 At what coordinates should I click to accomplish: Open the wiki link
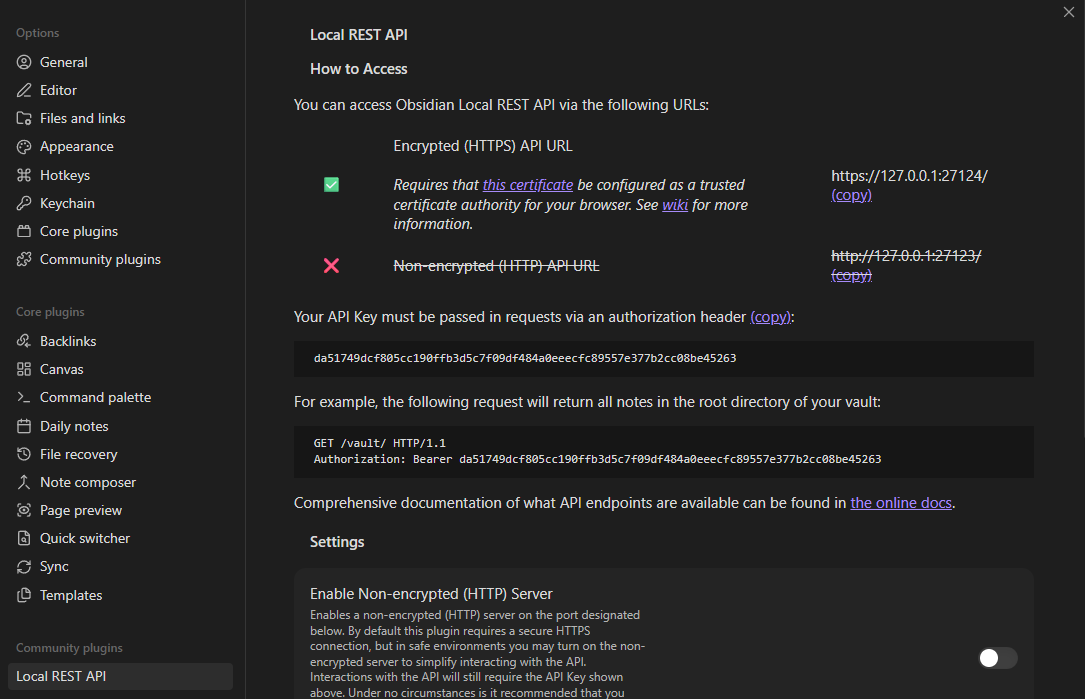(x=675, y=205)
